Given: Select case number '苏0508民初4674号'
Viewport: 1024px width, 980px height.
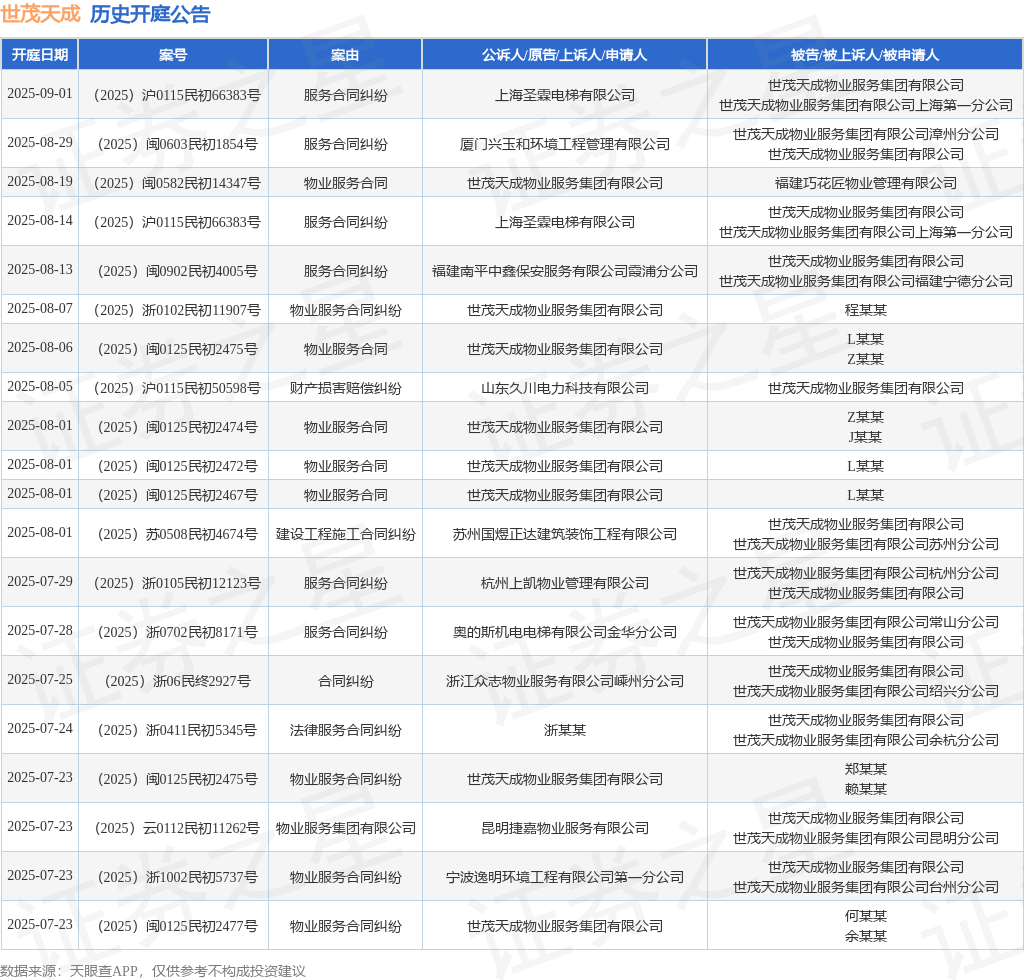Looking at the screenshot, I should [202, 534].
